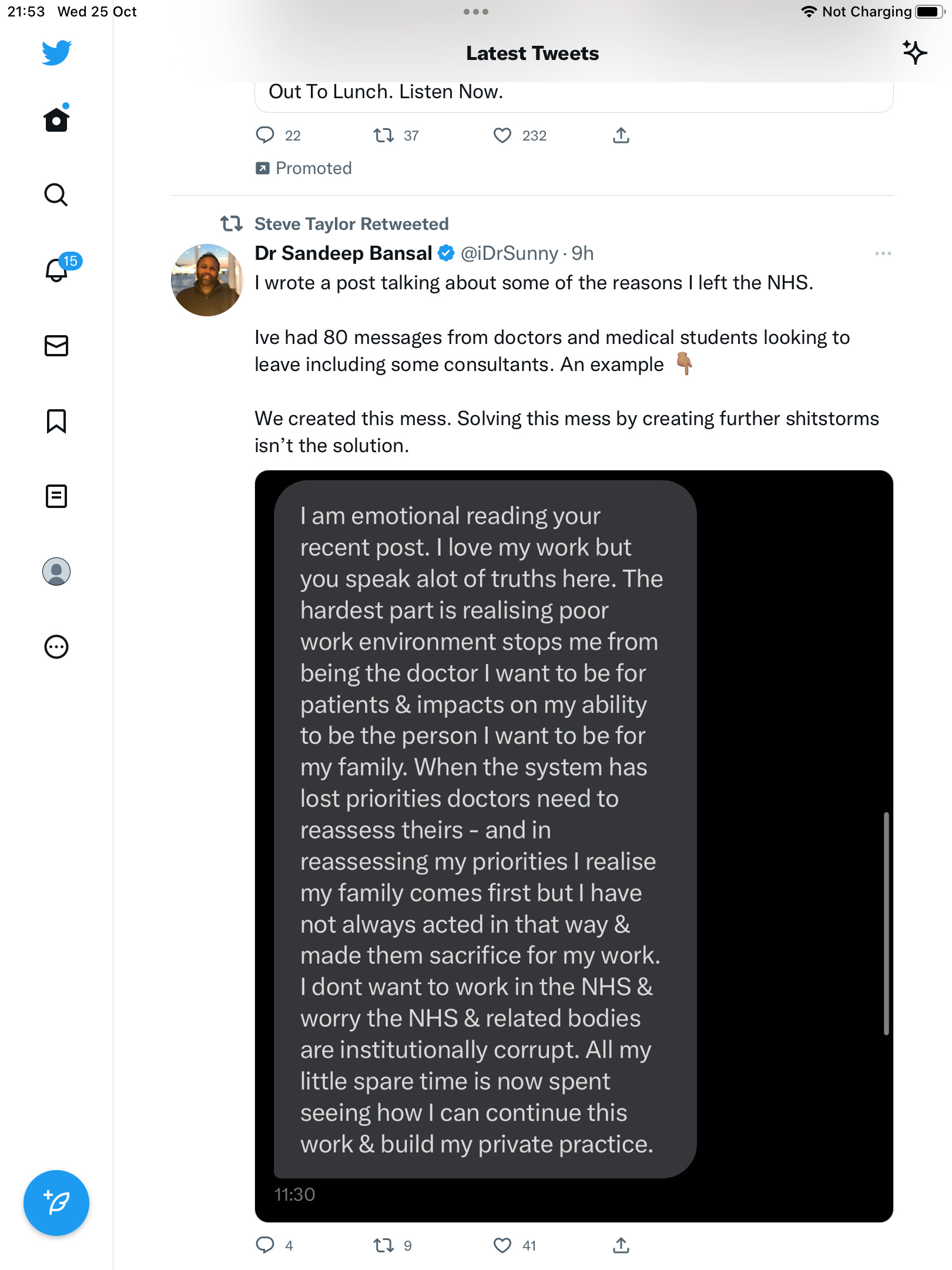
Task: Open Profile avatar icon in sidebar
Action: [x=56, y=571]
